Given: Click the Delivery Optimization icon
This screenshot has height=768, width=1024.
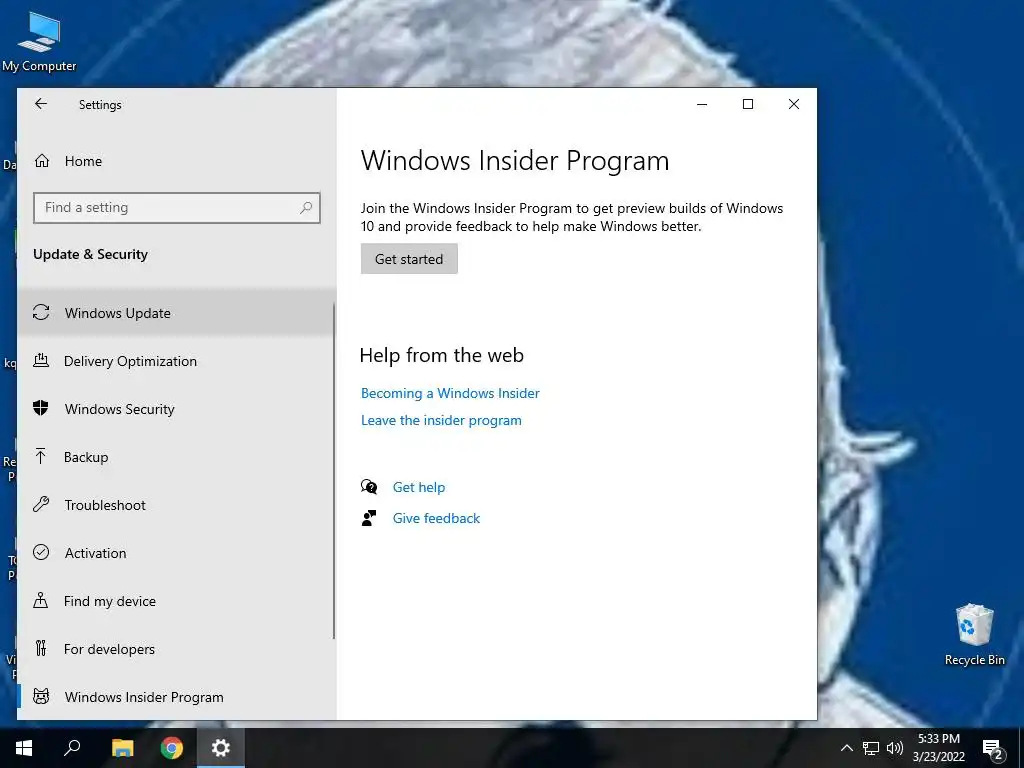Looking at the screenshot, I should click(41, 360).
